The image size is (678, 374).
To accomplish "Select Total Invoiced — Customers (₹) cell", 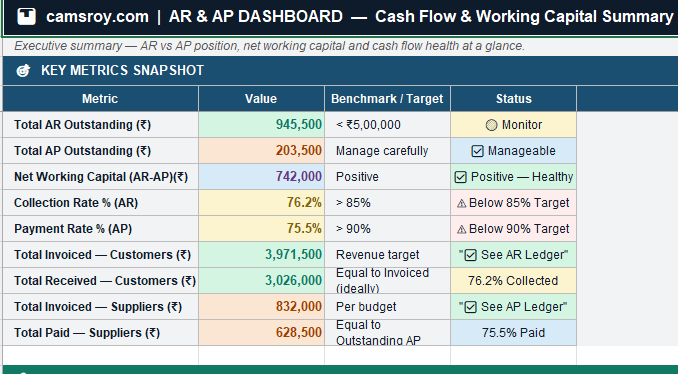I will pyautogui.click(x=100, y=255).
